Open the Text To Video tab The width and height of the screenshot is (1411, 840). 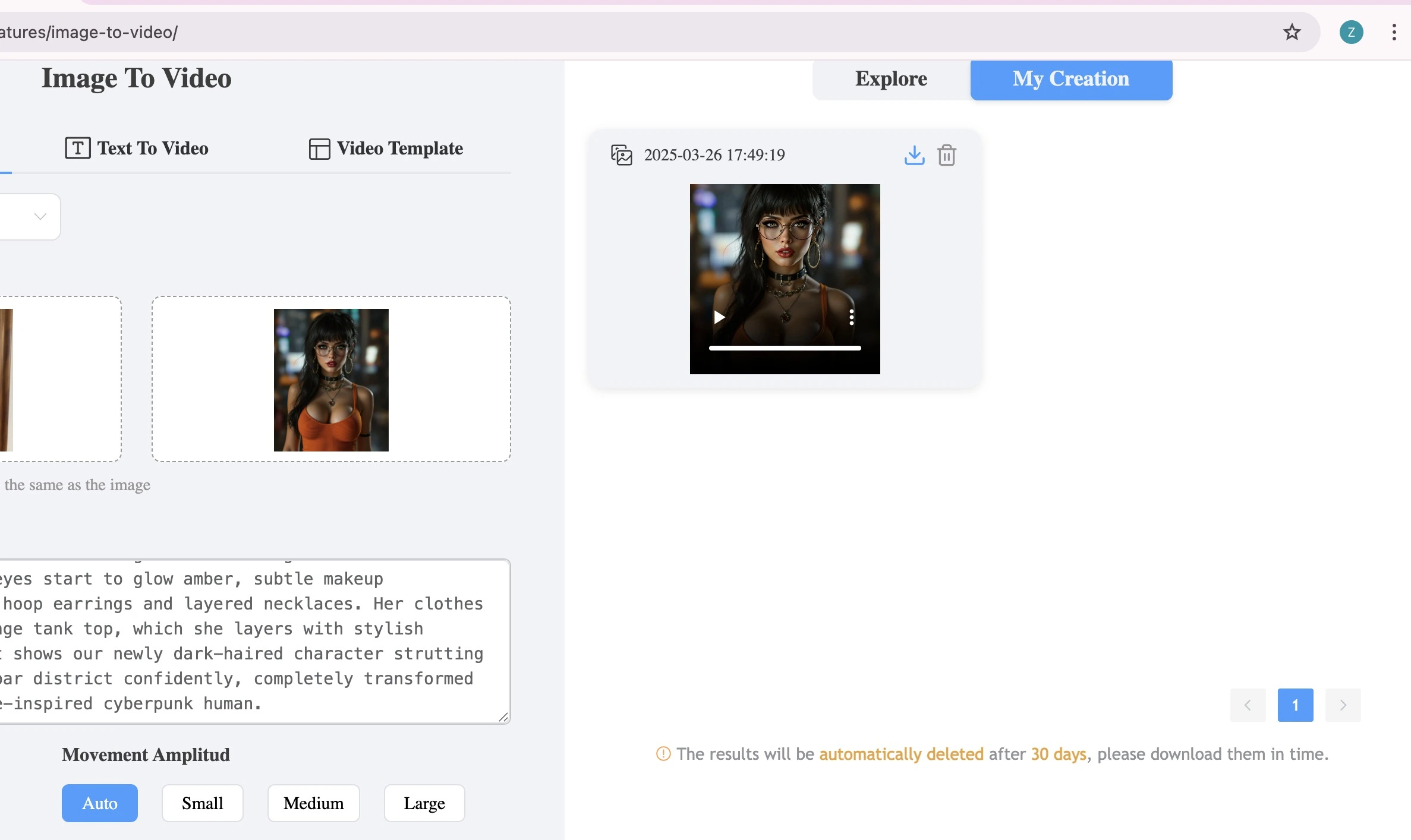(137, 148)
